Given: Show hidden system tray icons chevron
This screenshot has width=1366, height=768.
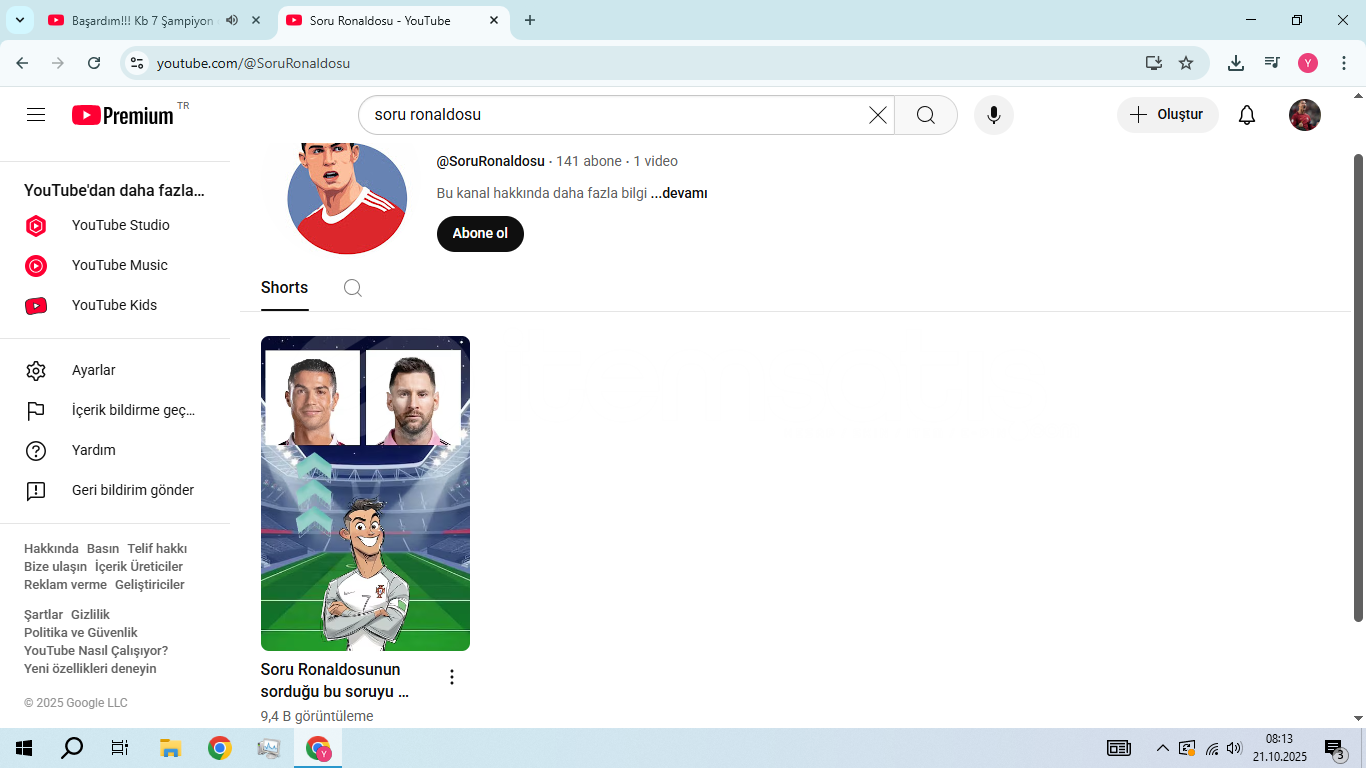Looking at the screenshot, I should coord(1162,748).
